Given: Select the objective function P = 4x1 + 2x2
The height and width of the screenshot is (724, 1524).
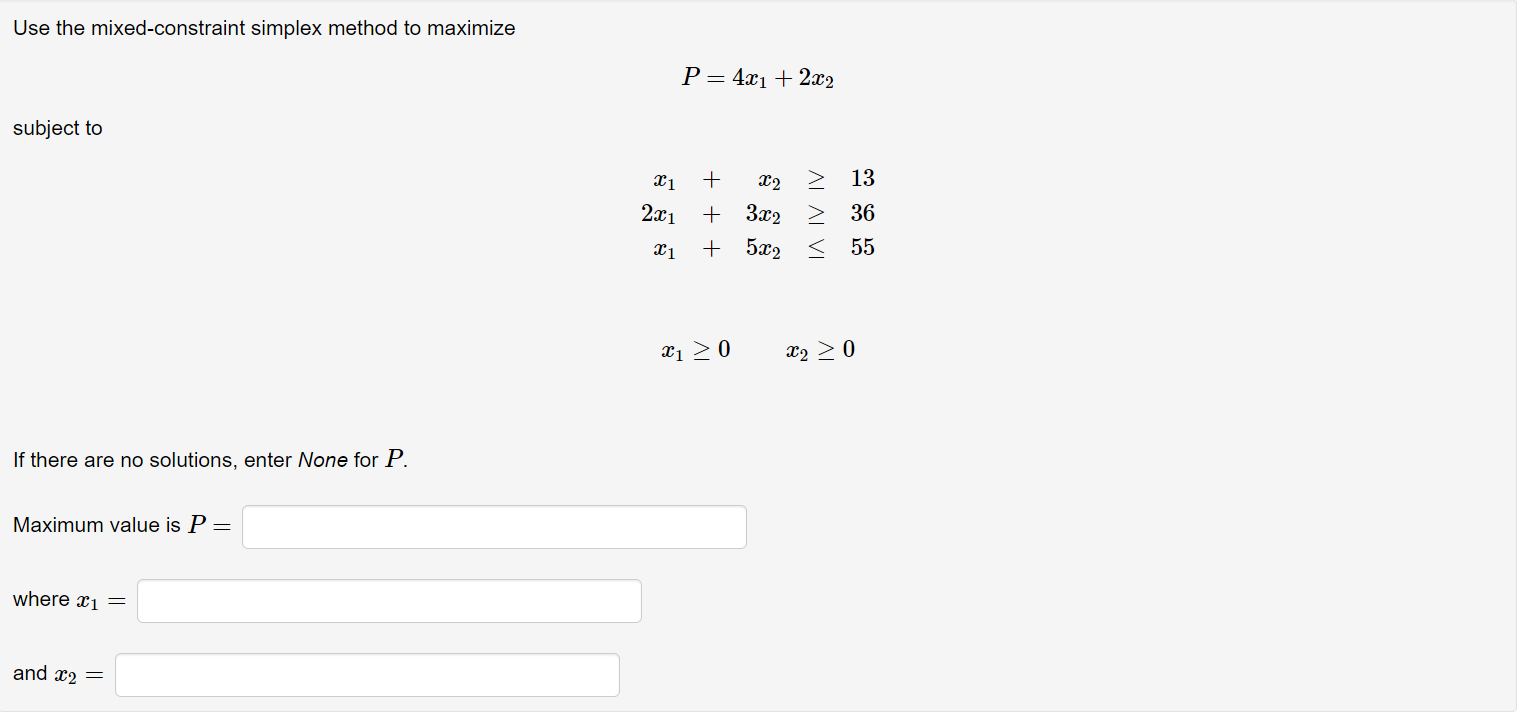Looking at the screenshot, I should click(759, 77).
